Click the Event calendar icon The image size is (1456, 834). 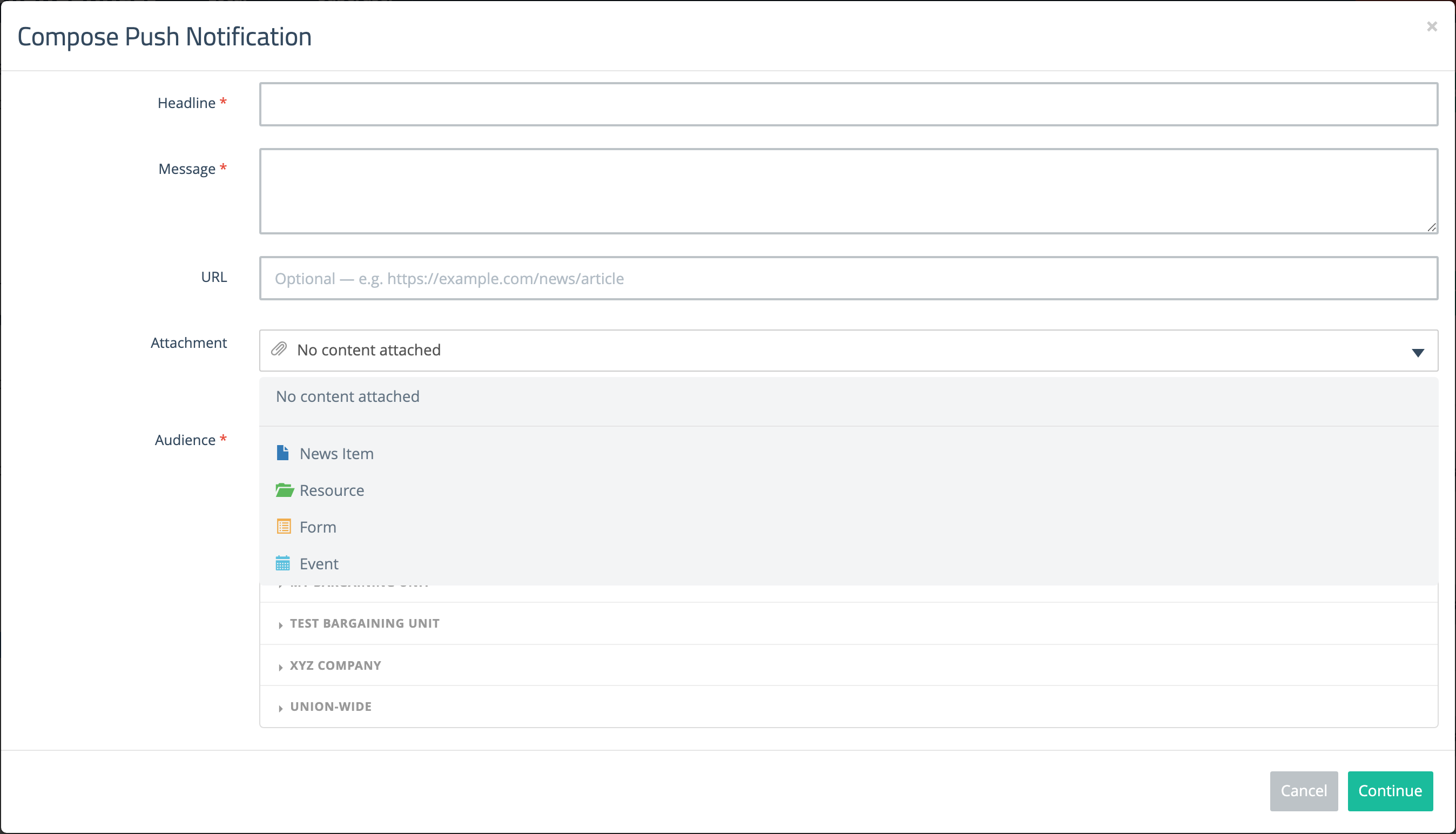283,563
